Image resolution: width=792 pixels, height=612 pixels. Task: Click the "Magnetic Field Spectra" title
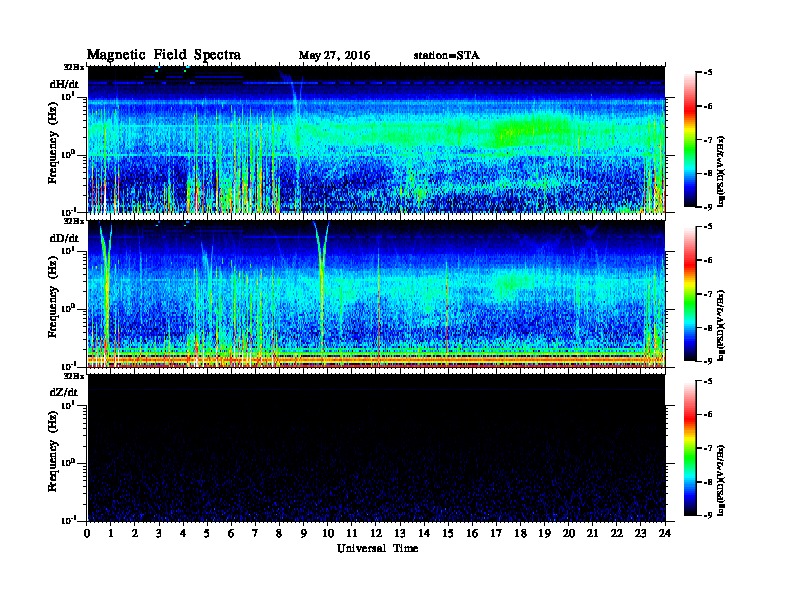click(x=164, y=55)
